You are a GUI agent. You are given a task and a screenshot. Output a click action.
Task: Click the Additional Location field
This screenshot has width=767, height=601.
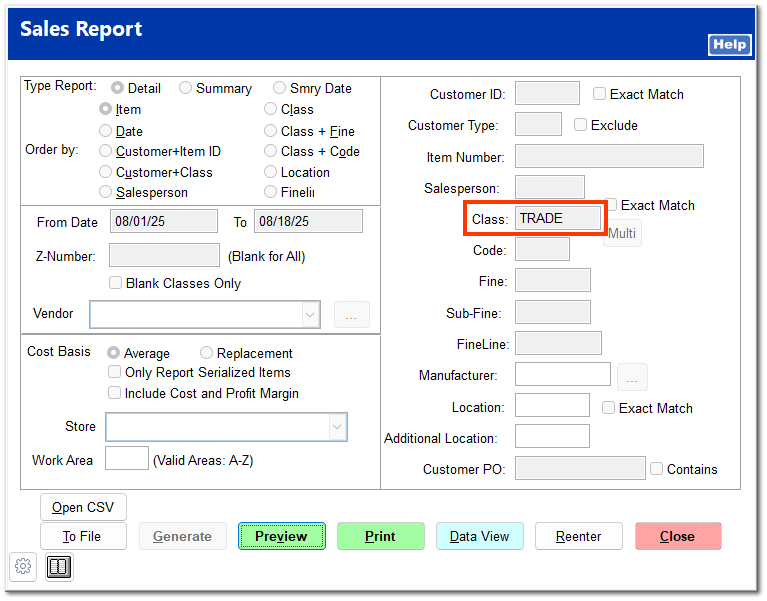coord(552,436)
